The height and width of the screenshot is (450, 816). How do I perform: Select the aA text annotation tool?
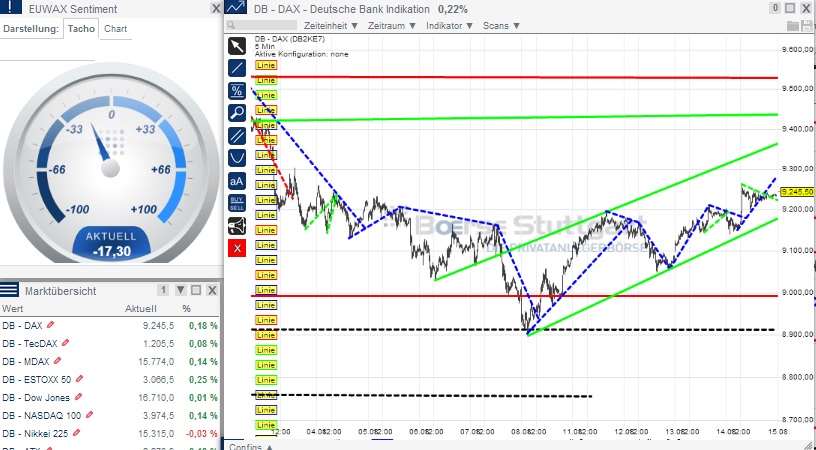(x=237, y=181)
